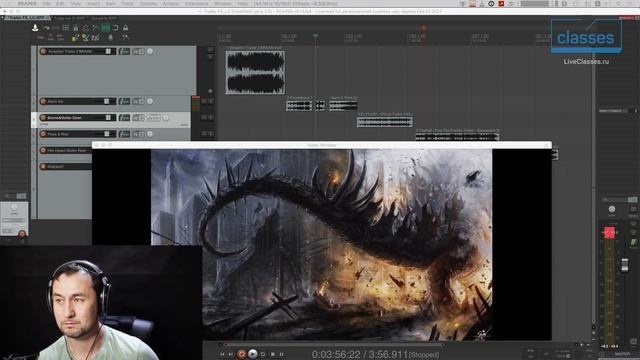Toggle the snap magnet icon in toolbar

point(116,28)
